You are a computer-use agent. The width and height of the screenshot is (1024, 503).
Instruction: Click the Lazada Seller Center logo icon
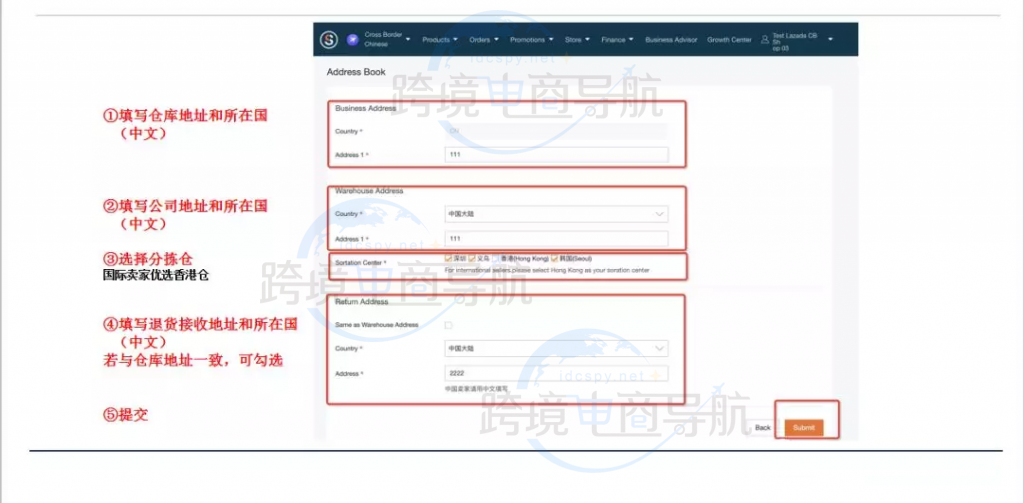[x=329, y=40]
